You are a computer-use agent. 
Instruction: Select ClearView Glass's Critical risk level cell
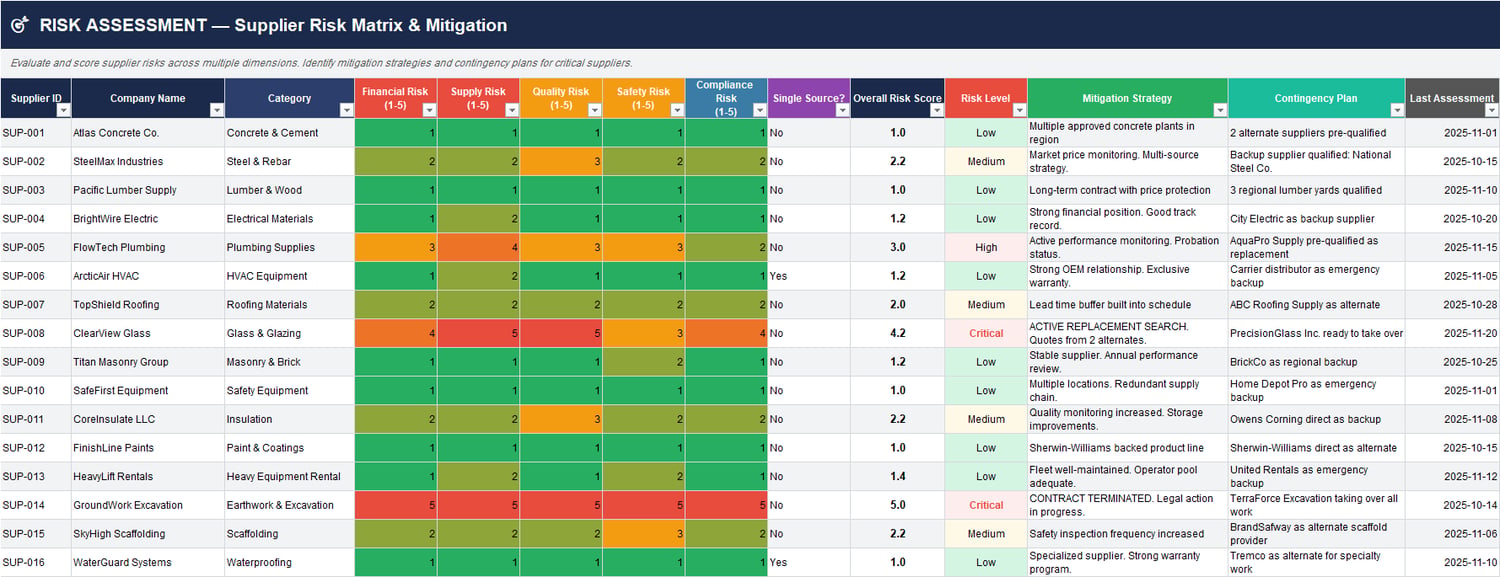[986, 333]
